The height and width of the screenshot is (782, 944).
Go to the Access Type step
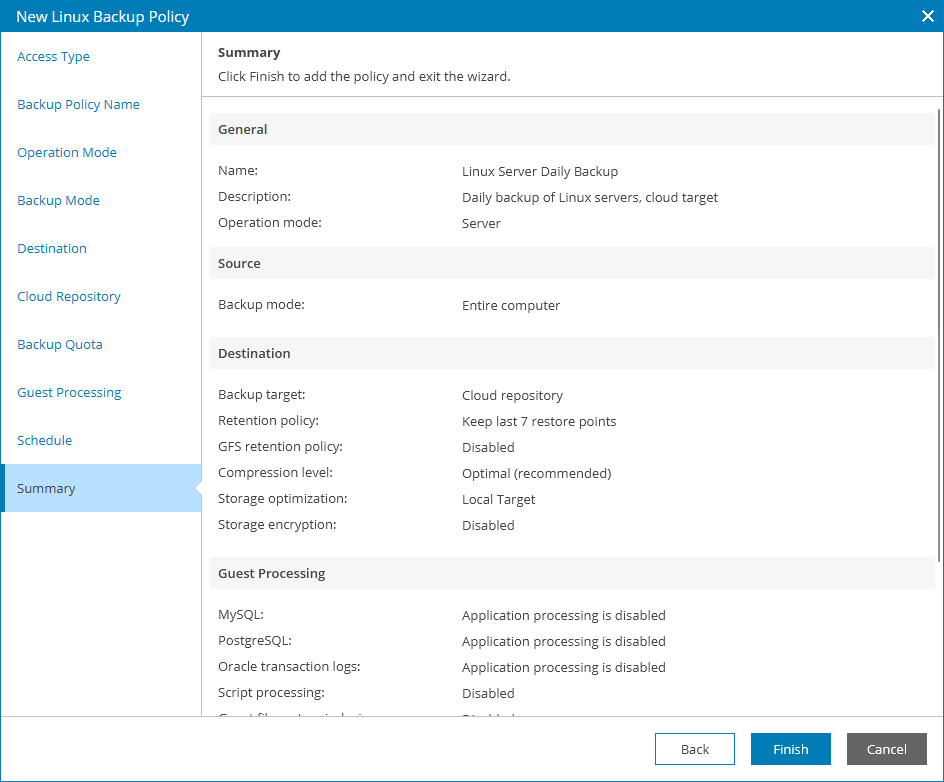click(54, 57)
